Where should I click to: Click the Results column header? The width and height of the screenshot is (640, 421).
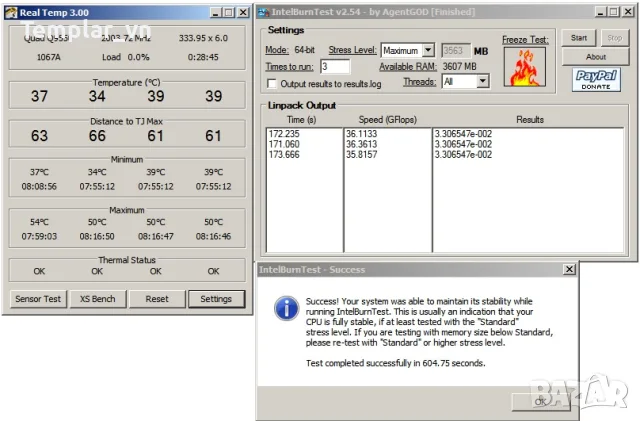coord(530,120)
